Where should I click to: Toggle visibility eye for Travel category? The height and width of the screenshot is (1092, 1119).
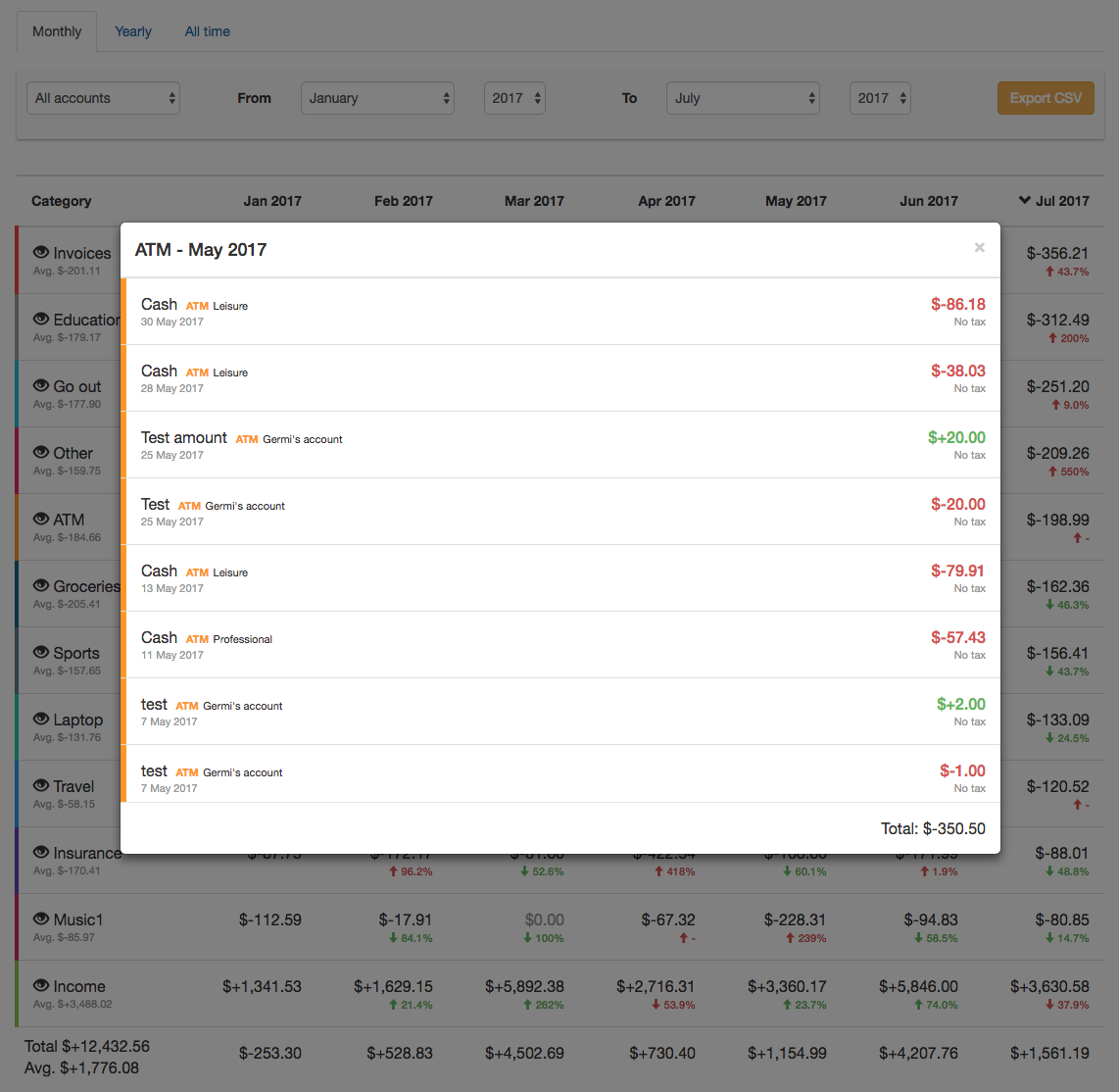(41, 785)
